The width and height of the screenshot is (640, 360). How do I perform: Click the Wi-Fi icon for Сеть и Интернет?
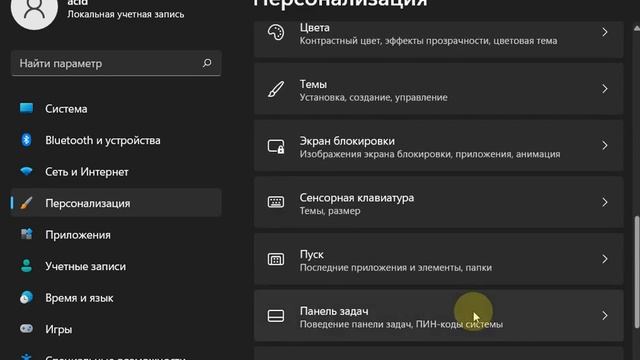pyautogui.click(x=27, y=171)
